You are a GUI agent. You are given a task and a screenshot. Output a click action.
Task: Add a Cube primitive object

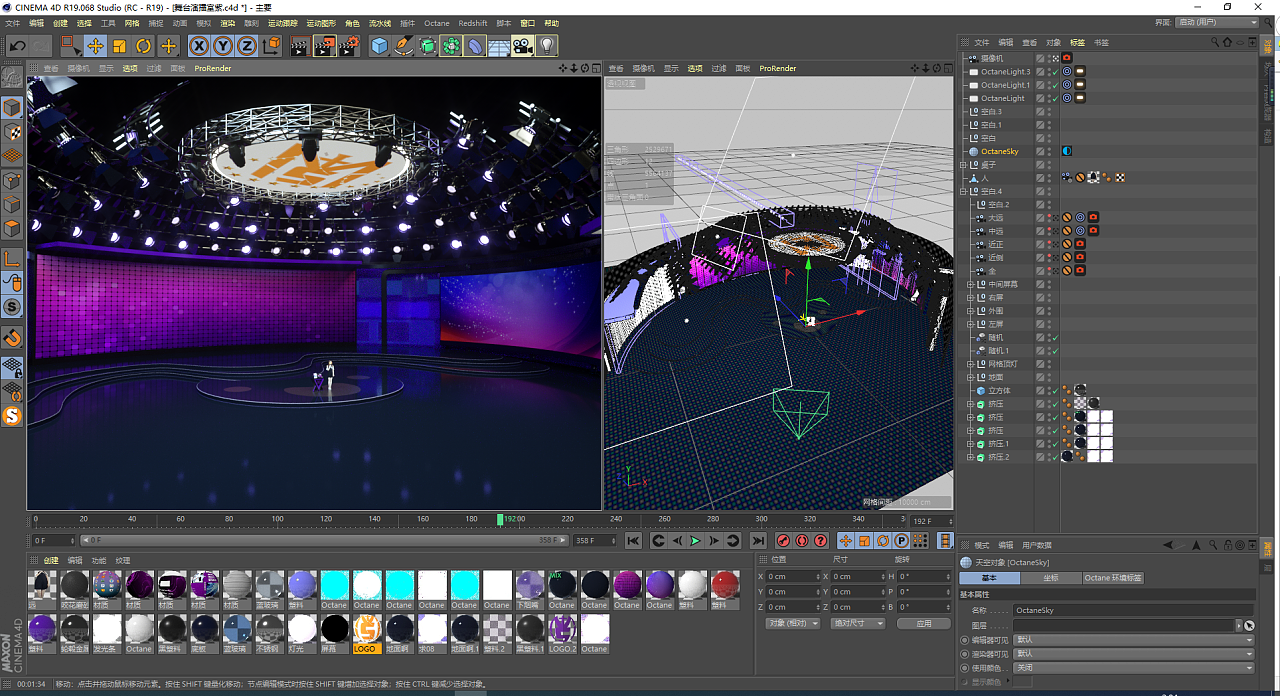379,46
